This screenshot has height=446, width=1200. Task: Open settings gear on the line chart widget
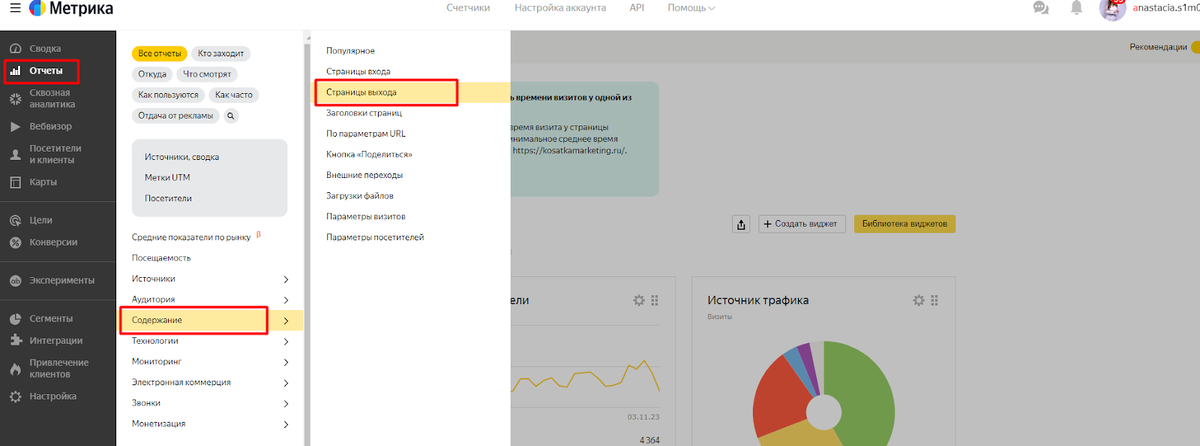(x=639, y=300)
